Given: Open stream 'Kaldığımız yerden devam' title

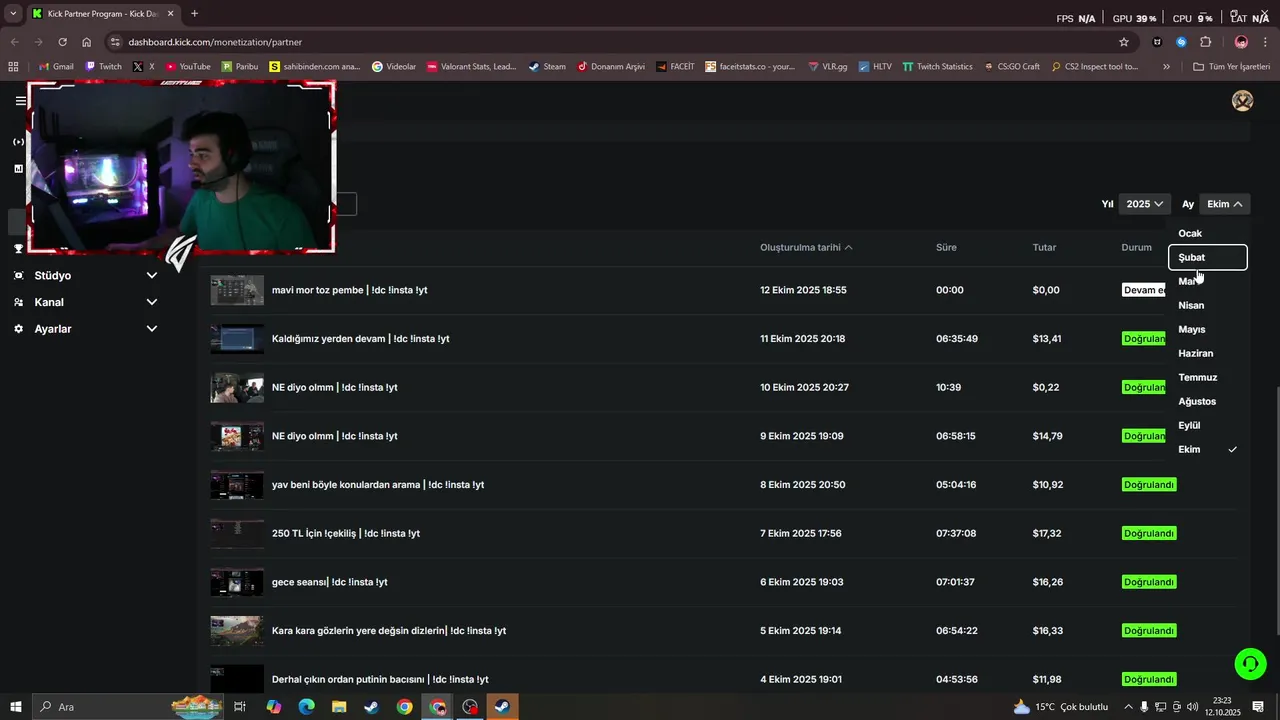Looking at the screenshot, I should (x=361, y=339).
